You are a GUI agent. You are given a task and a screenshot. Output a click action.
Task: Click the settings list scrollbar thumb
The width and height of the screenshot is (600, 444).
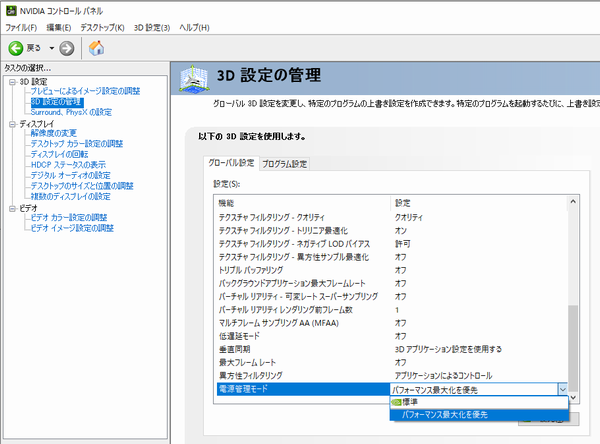pyautogui.click(x=573, y=348)
